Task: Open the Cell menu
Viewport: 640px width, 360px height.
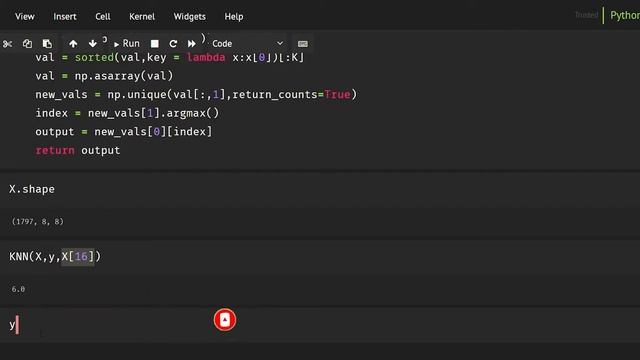Action: click(102, 17)
